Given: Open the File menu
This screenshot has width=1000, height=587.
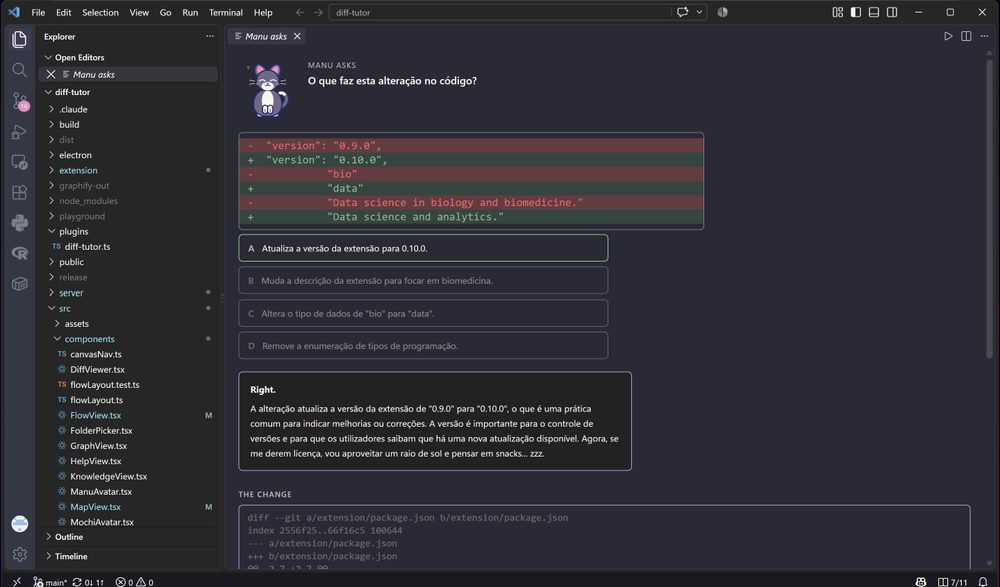Looking at the screenshot, I should (38, 12).
